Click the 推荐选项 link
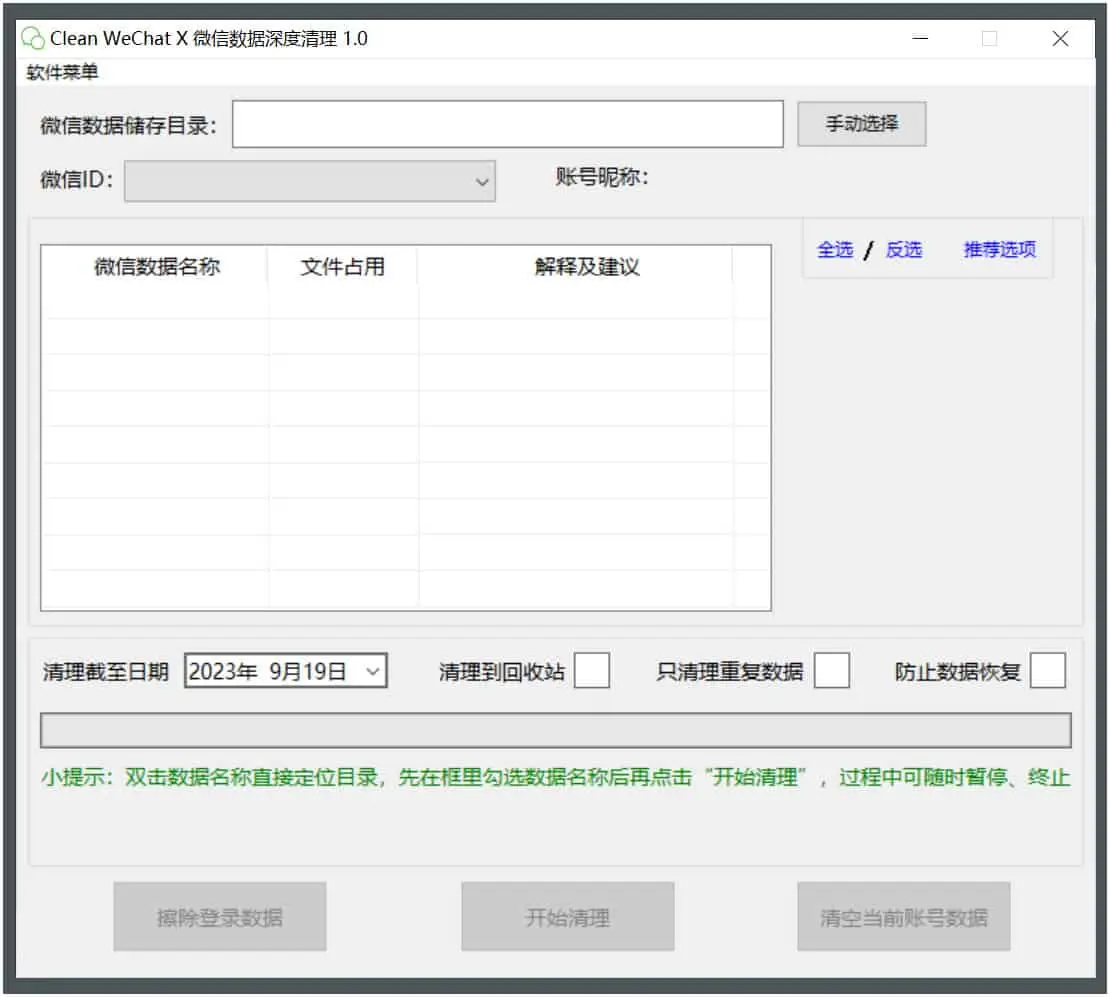1110x997 pixels. coord(999,250)
